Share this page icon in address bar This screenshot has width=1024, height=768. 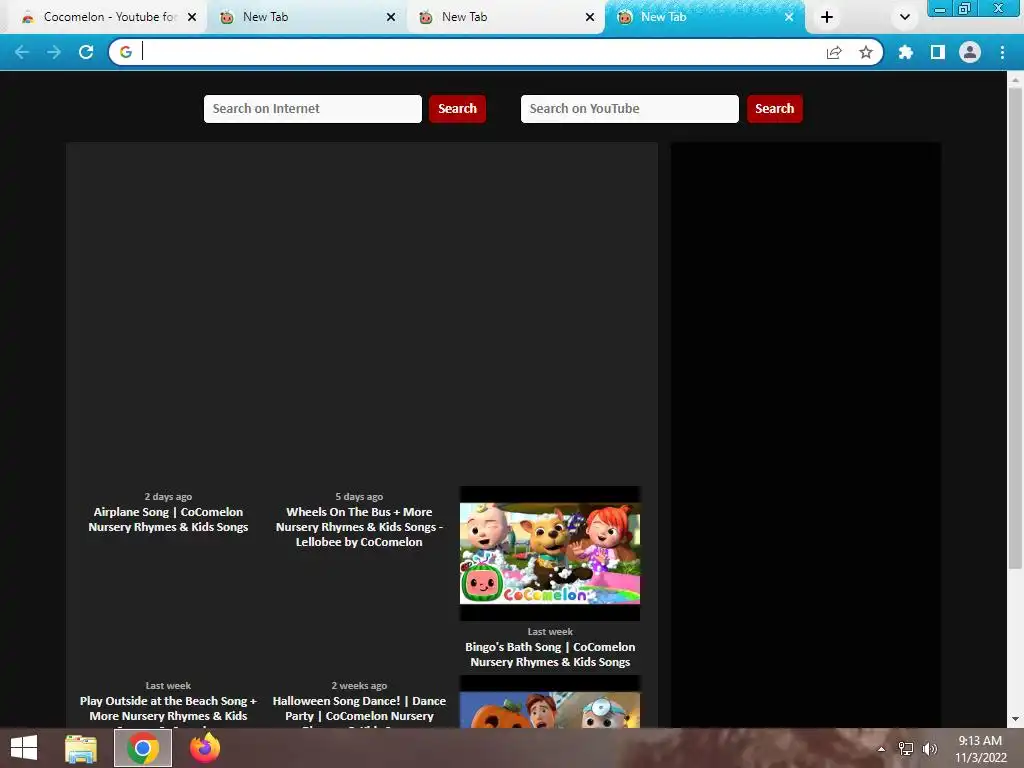[x=834, y=52]
